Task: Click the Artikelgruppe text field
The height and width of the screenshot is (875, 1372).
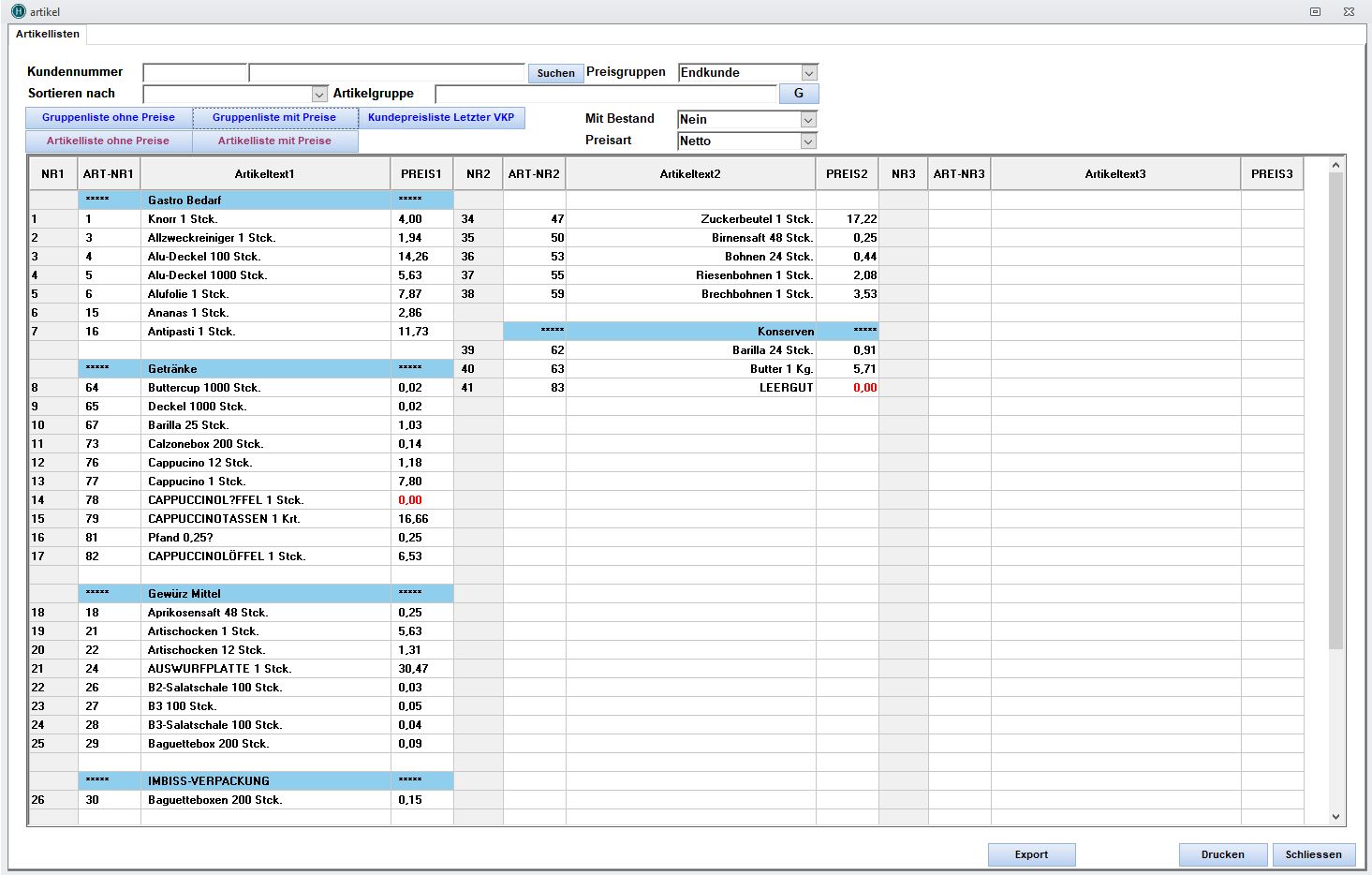Action: coord(606,94)
